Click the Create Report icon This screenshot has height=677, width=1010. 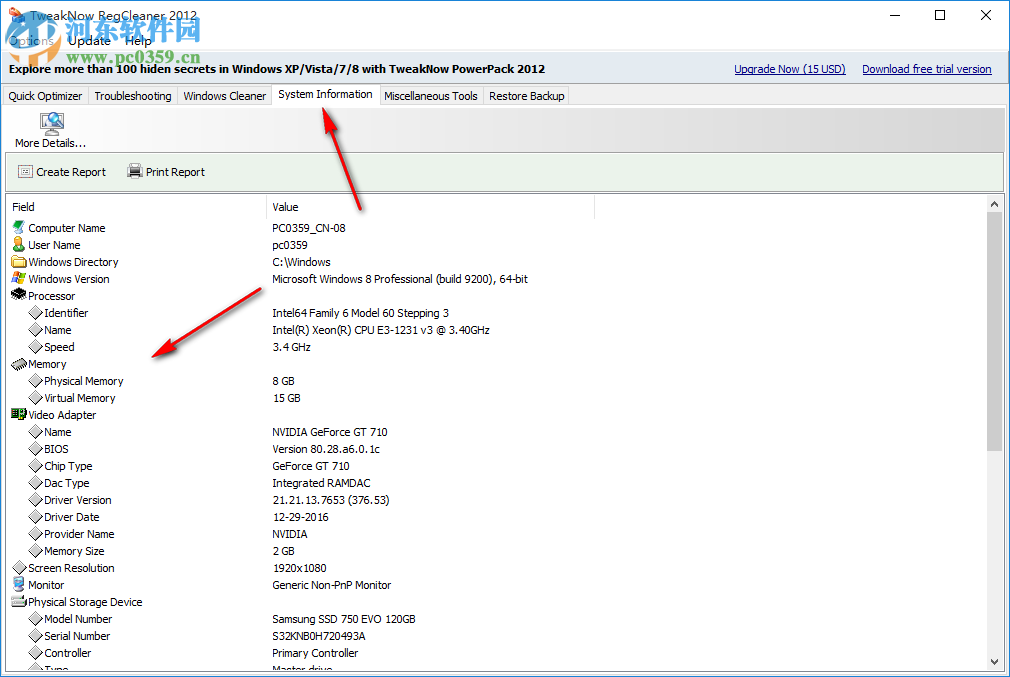tap(26, 171)
